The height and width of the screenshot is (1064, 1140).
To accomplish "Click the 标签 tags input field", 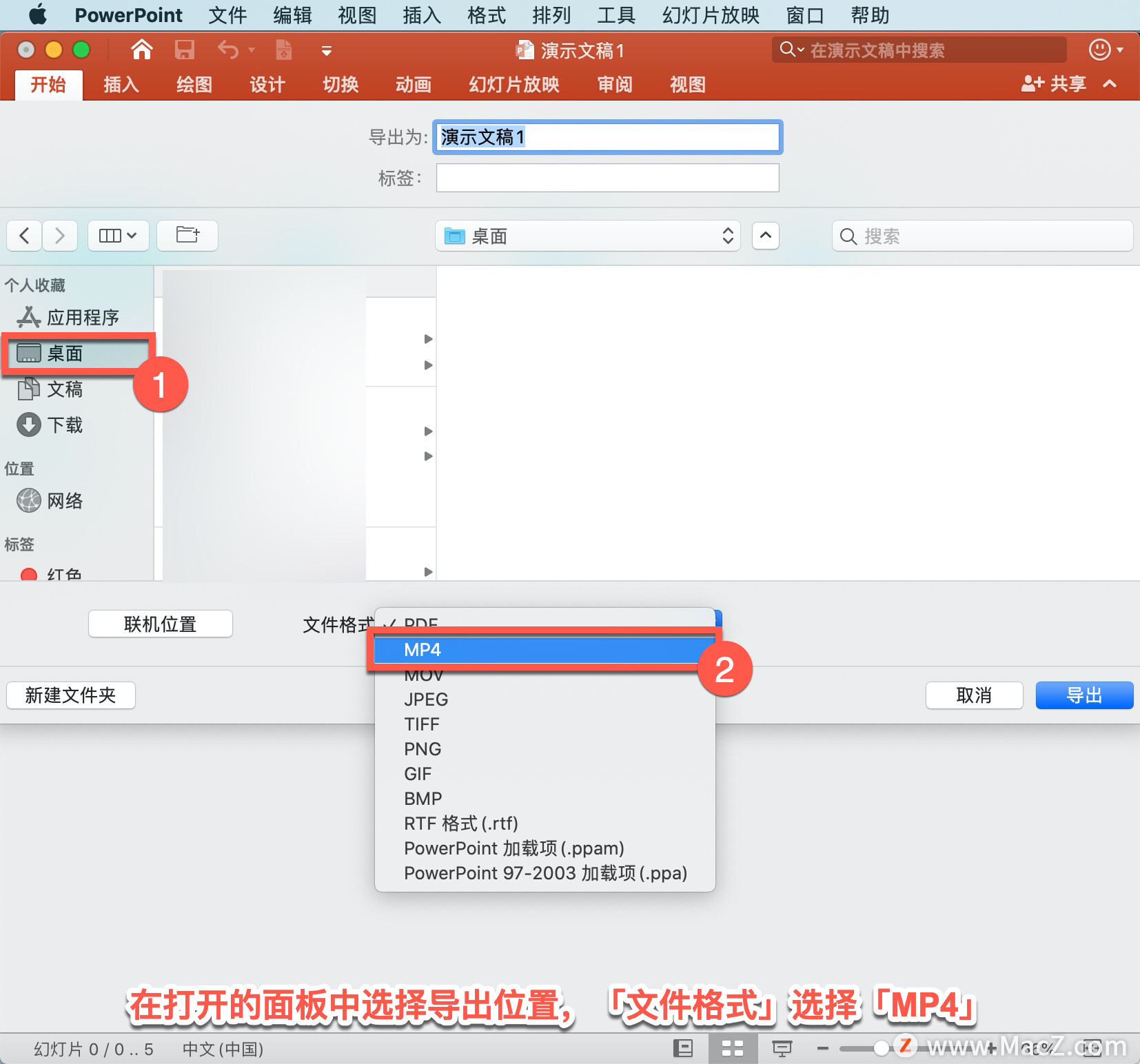I will pyautogui.click(x=607, y=178).
